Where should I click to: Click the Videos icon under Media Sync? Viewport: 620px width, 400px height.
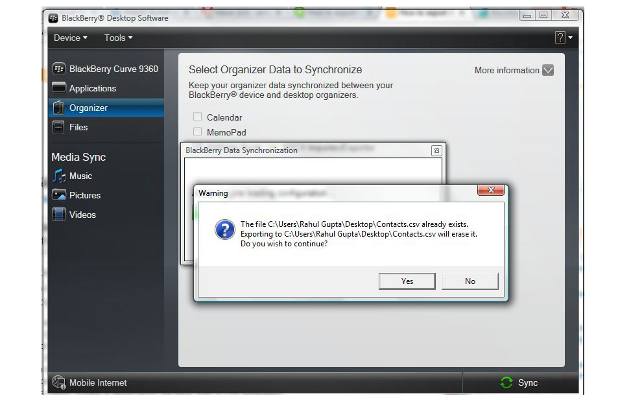pyautogui.click(x=59, y=214)
